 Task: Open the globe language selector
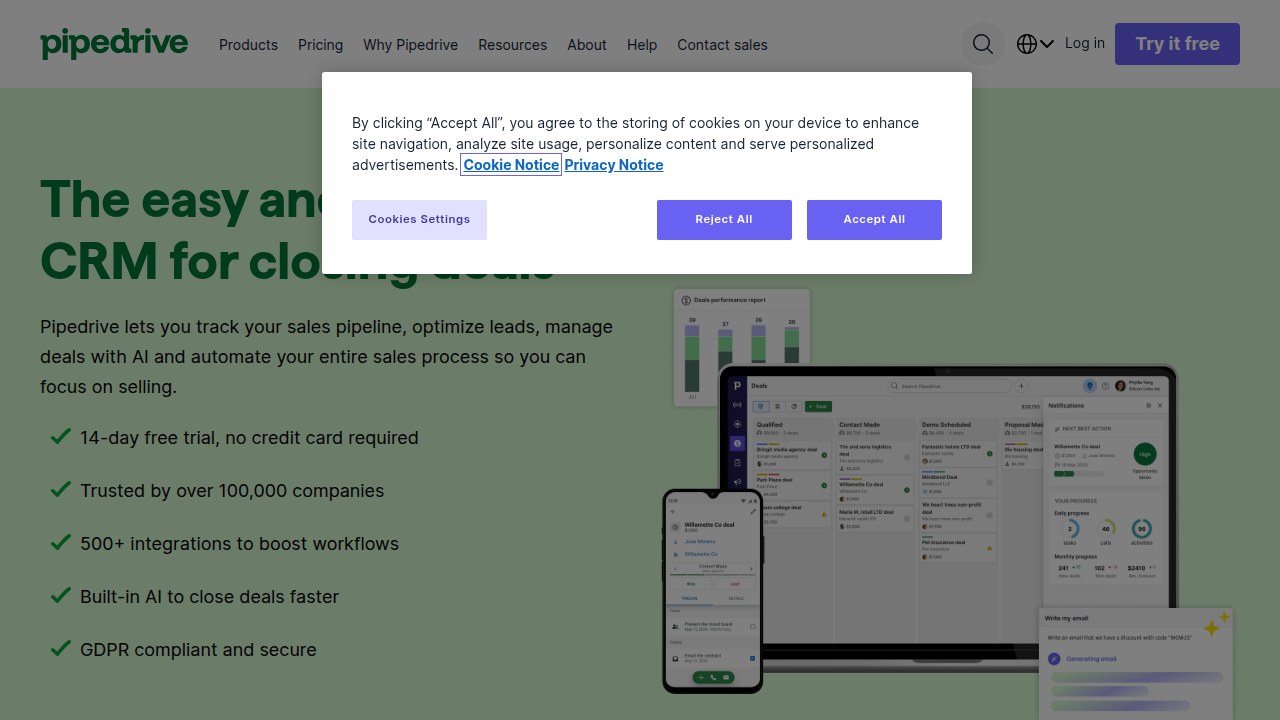point(1035,44)
